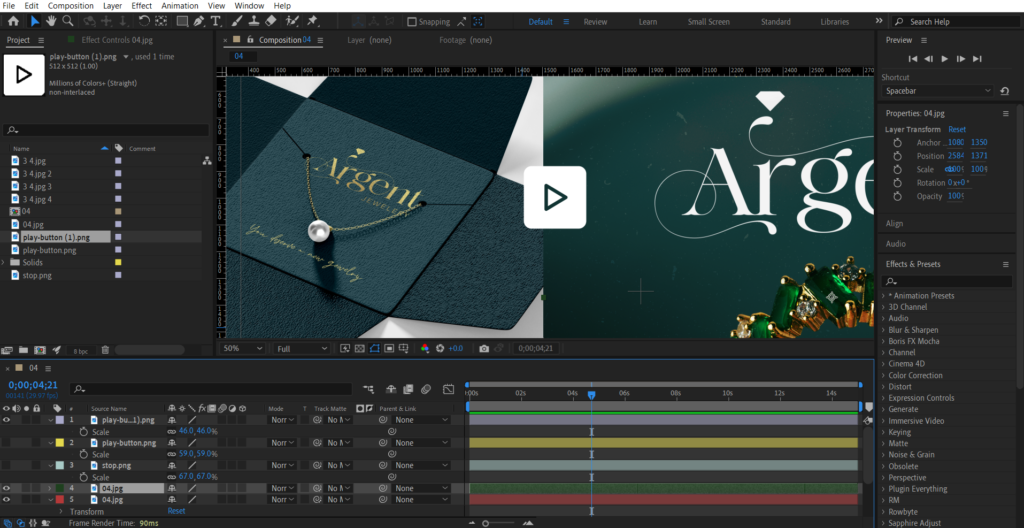Enable Motion Blur switch for the timeline

pos(426,389)
